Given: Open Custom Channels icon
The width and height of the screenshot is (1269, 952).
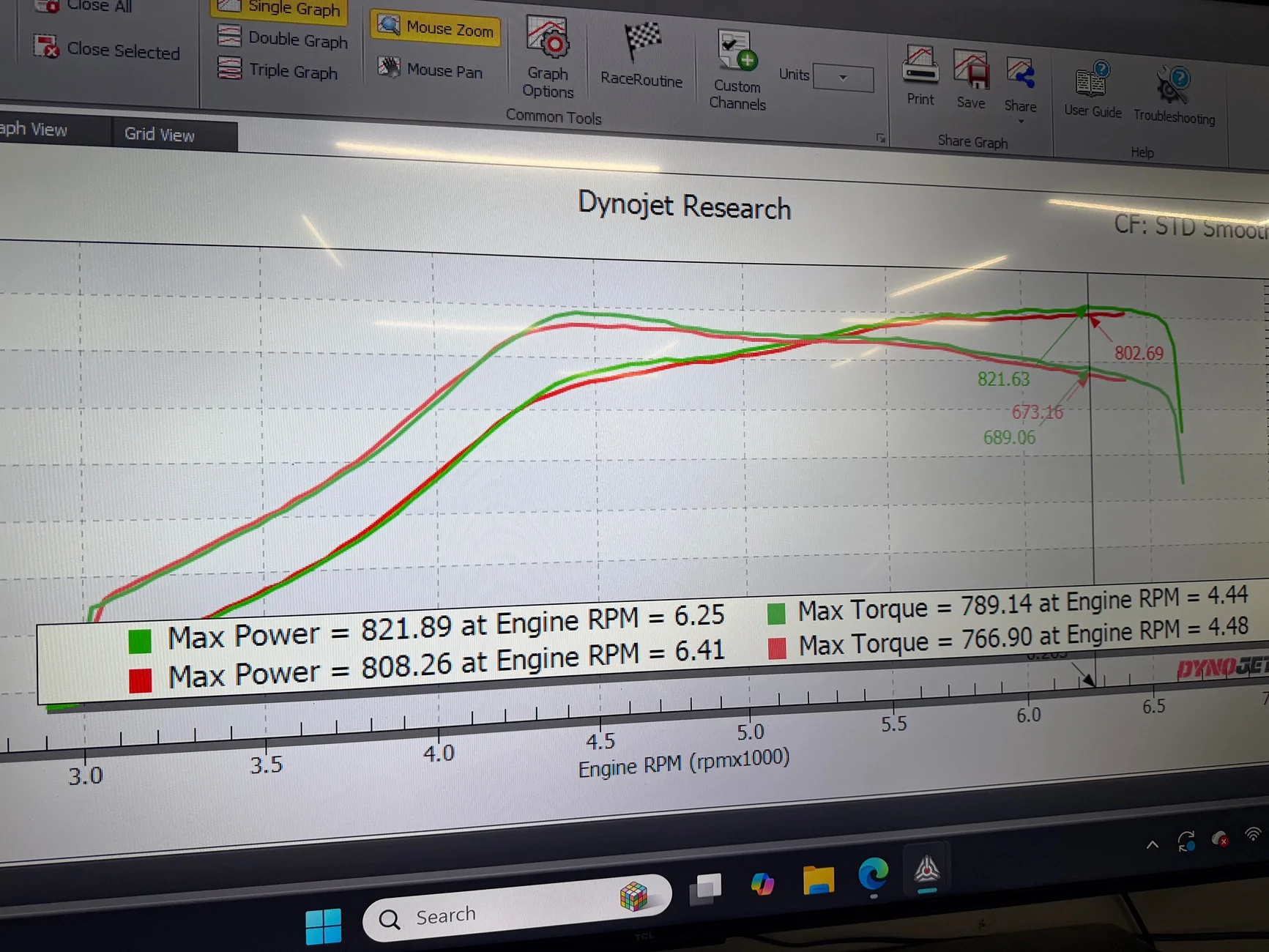Looking at the screenshot, I should coord(737,51).
